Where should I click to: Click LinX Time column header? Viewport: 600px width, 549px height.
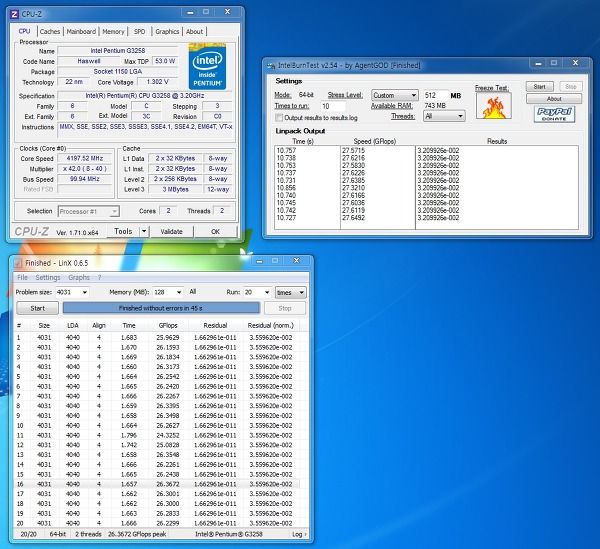[129, 325]
